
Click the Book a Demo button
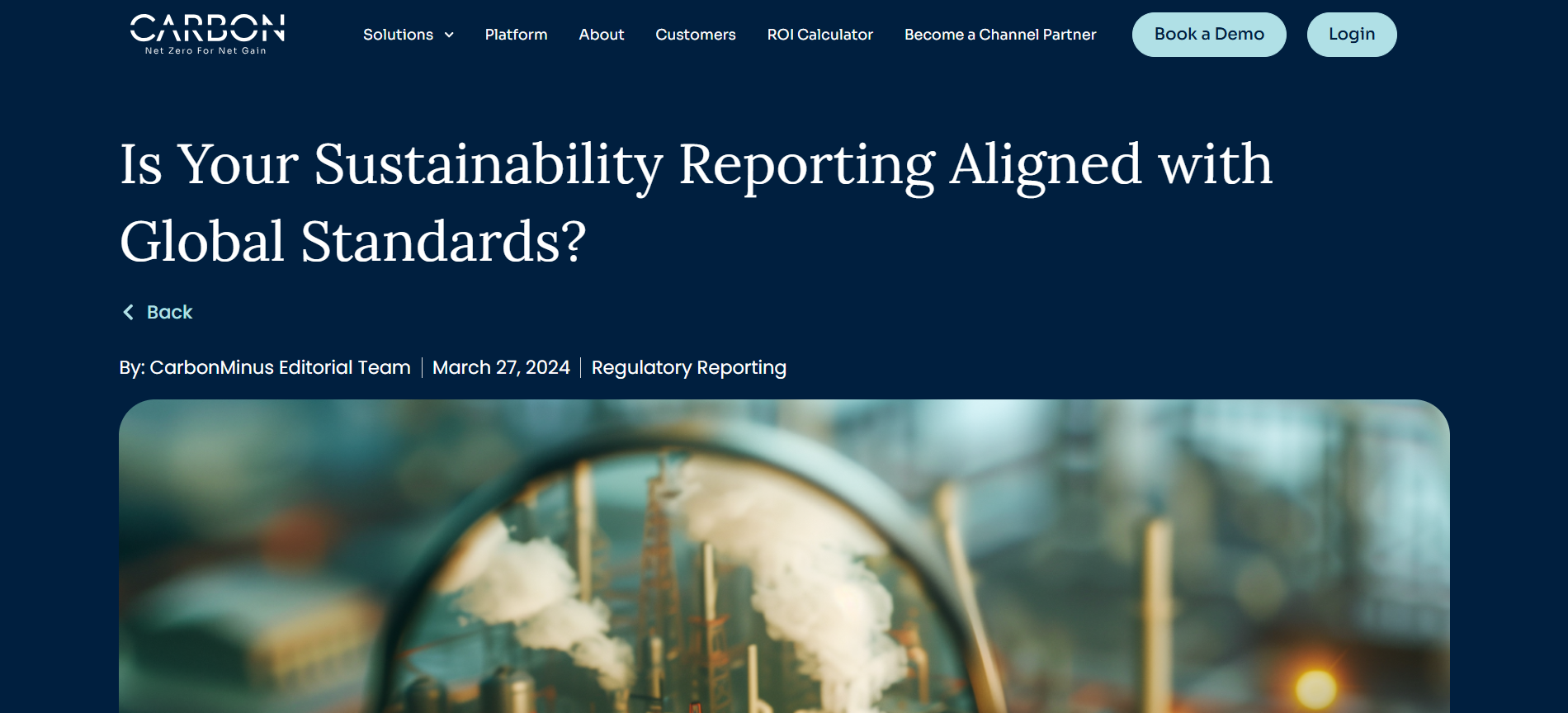pyautogui.click(x=1209, y=35)
